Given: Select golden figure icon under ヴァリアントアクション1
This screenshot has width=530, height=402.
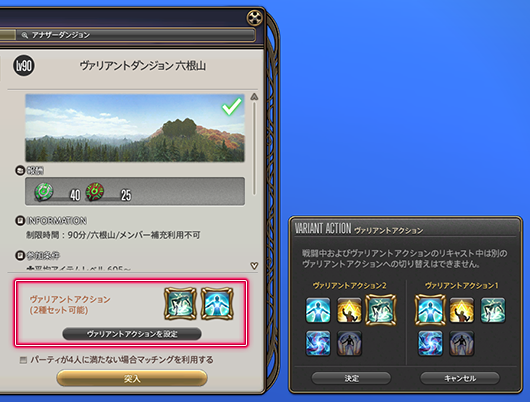Looking at the screenshot, I should tap(461, 310).
